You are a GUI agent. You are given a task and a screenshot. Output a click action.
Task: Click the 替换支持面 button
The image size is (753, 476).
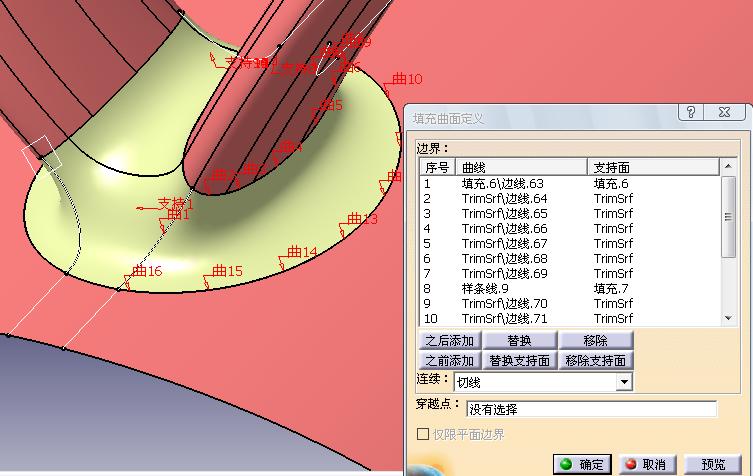pos(519,360)
